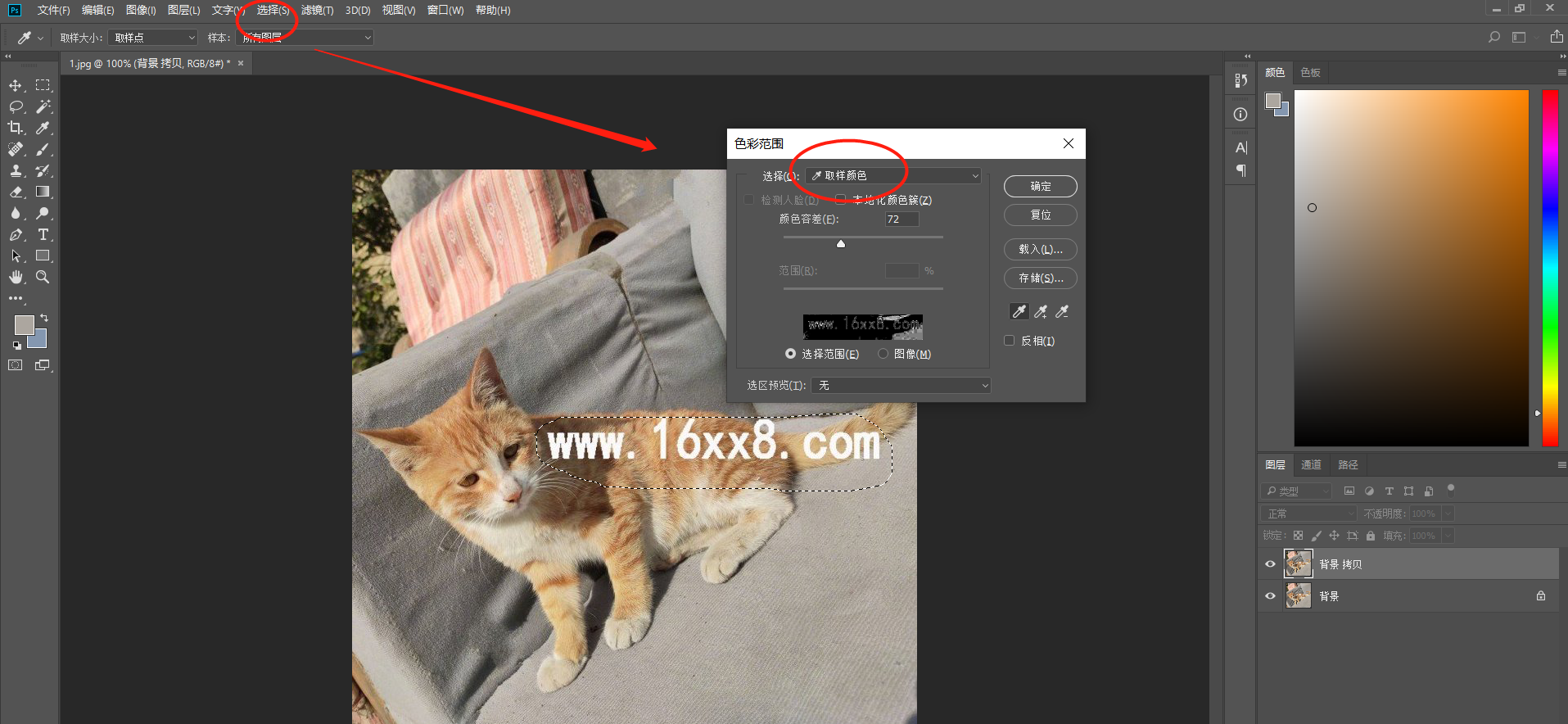Choose the Subtract from Sample eyedropper in dialog
This screenshot has width=1568, height=724.
pos(1062,312)
